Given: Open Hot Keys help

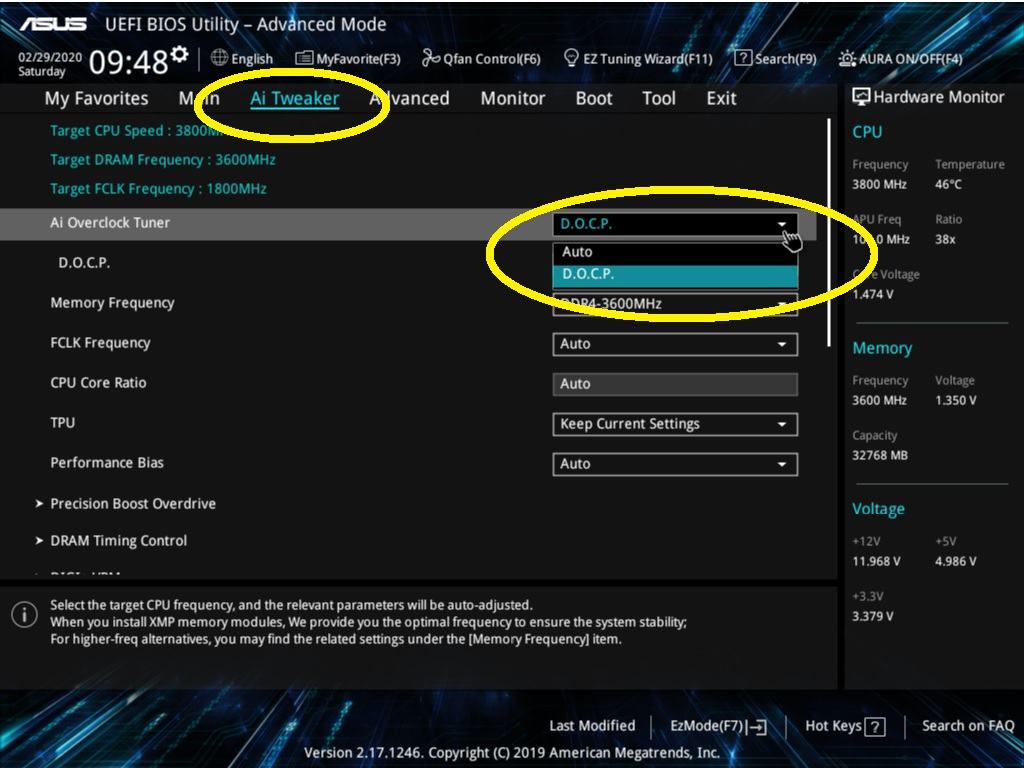Looking at the screenshot, I should [845, 726].
